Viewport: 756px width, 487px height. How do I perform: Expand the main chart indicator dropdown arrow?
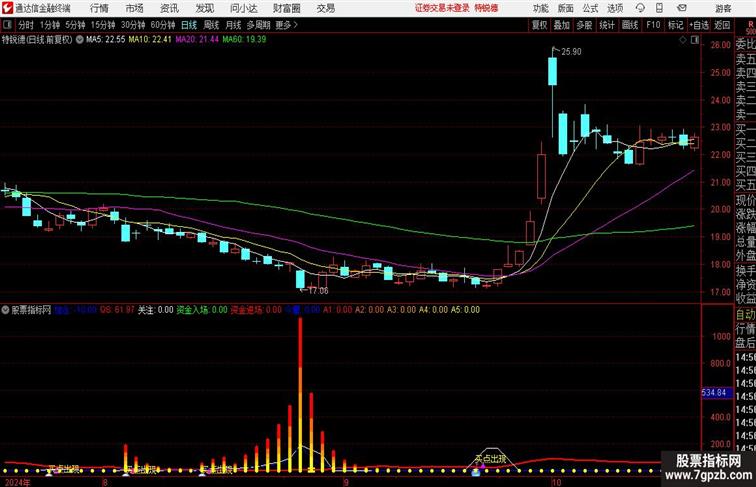[x=80, y=40]
